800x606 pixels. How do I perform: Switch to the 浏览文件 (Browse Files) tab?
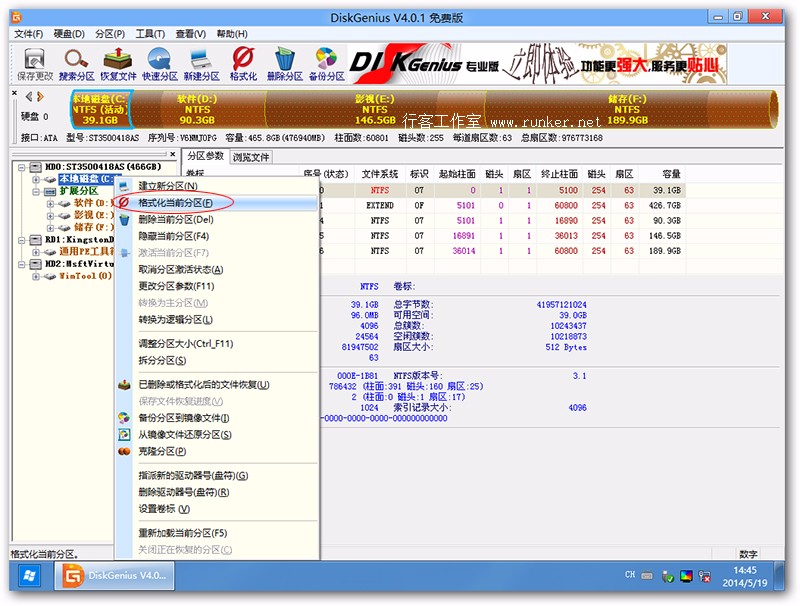(x=251, y=157)
